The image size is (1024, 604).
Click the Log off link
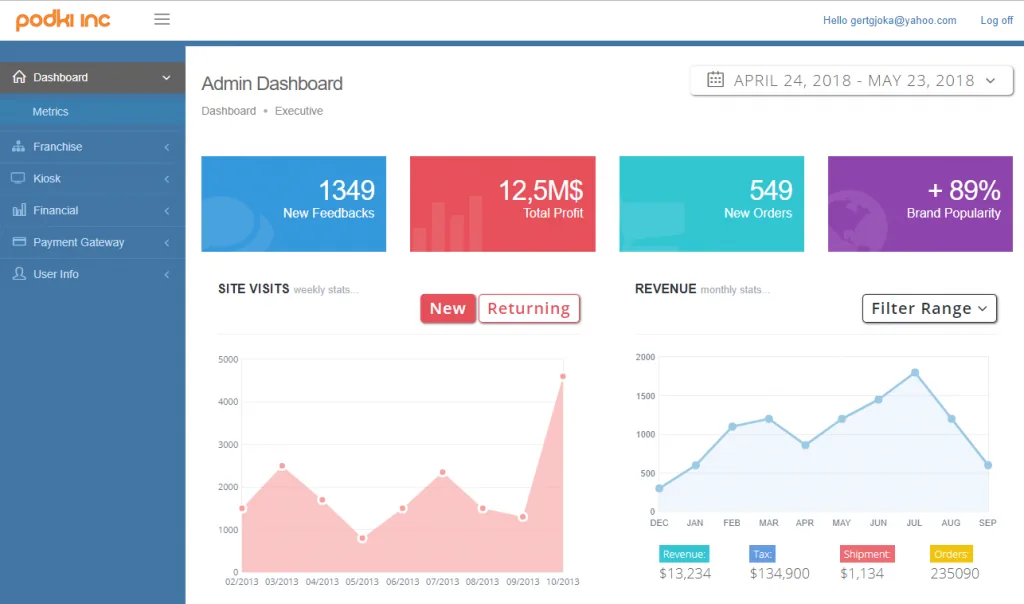coord(997,20)
